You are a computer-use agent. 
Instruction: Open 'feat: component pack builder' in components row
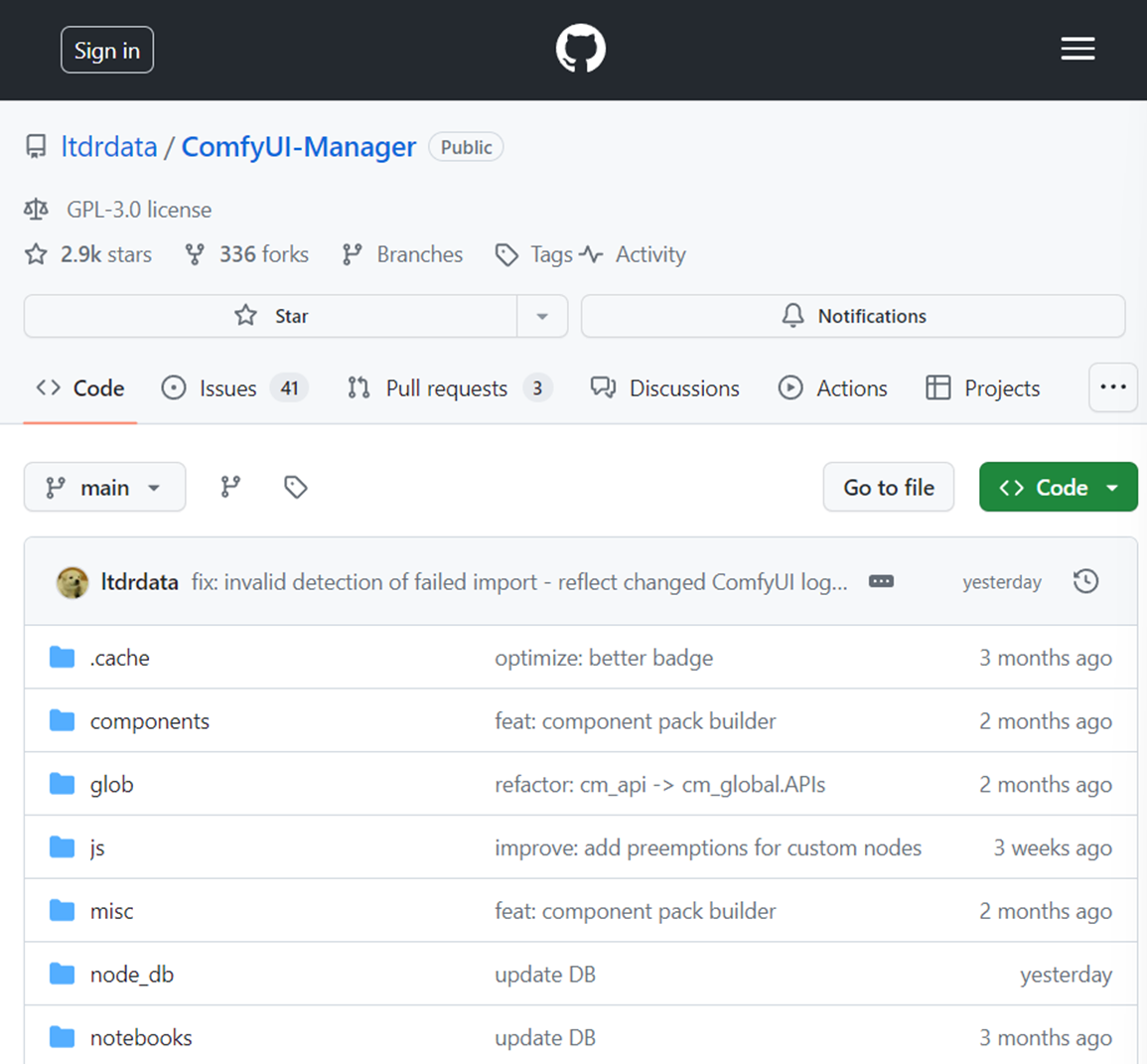pyautogui.click(x=635, y=721)
